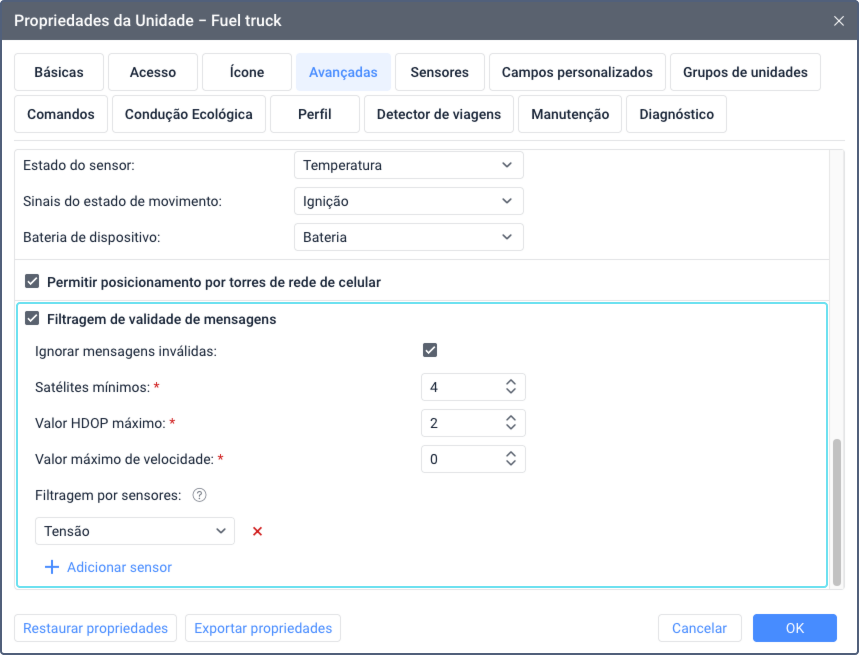Click the vertical scrollbar of the settings panel
Screen dimensions: 859x655
837,512
